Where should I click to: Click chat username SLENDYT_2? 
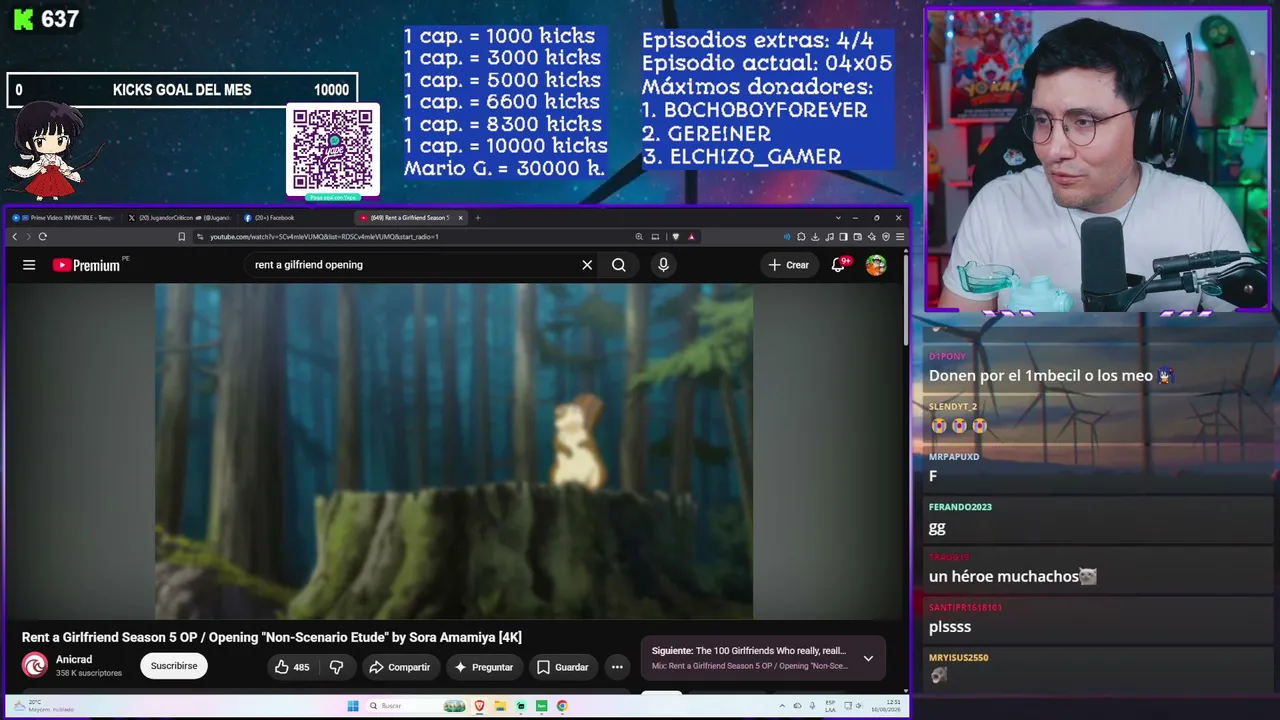pyautogui.click(x=953, y=407)
